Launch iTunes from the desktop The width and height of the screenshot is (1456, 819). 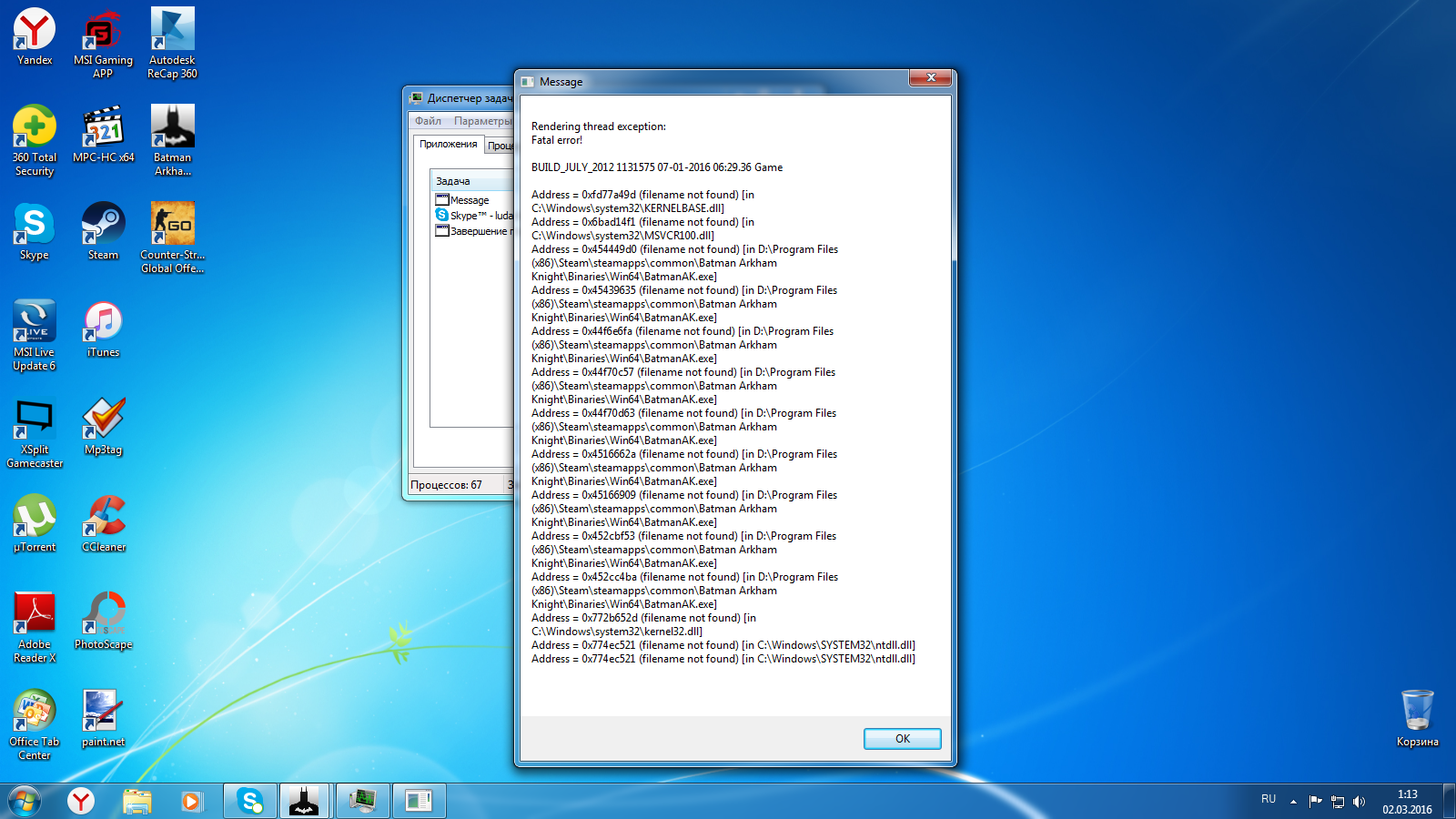(103, 329)
